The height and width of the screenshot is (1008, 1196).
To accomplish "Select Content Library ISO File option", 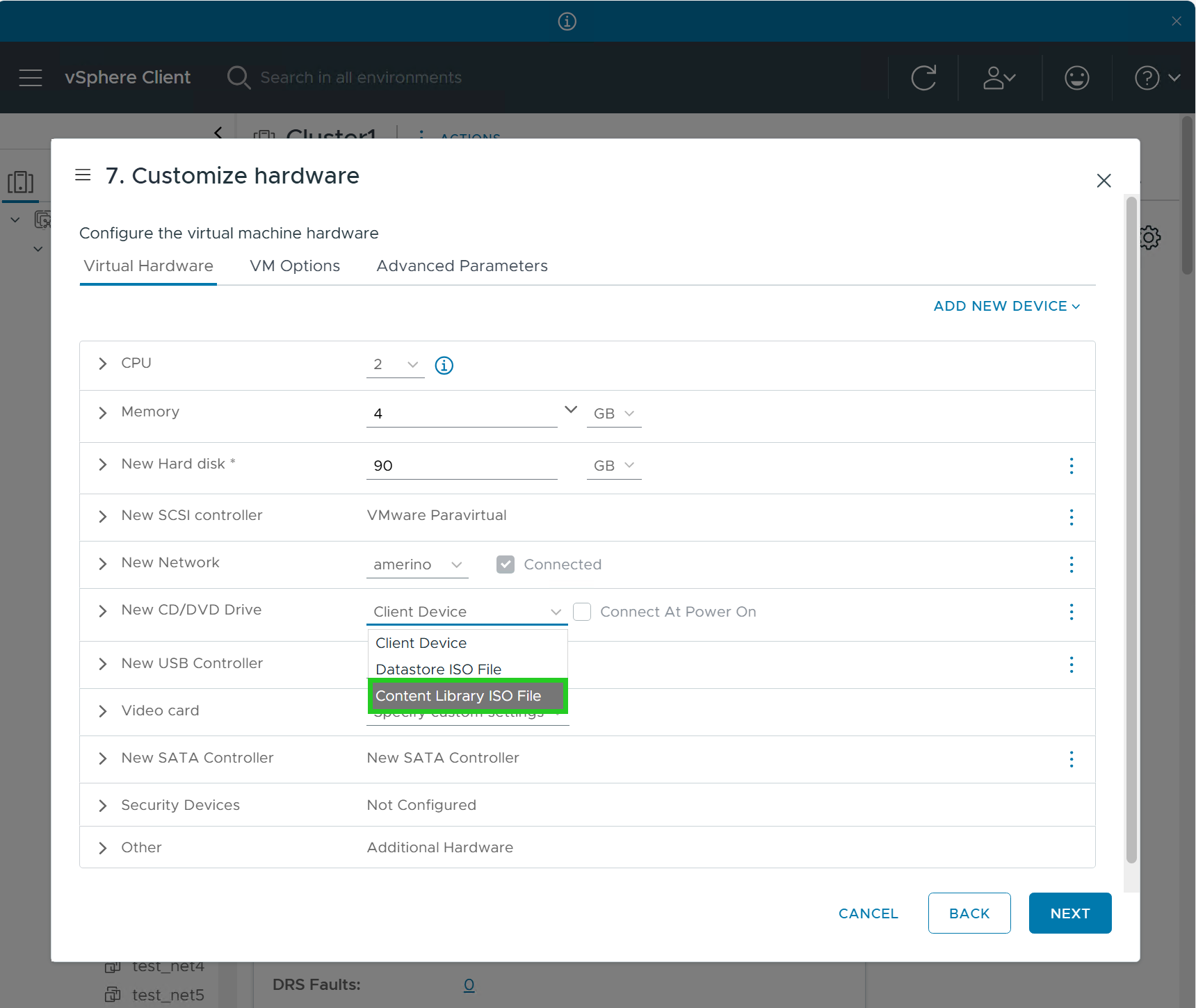I will [459, 696].
